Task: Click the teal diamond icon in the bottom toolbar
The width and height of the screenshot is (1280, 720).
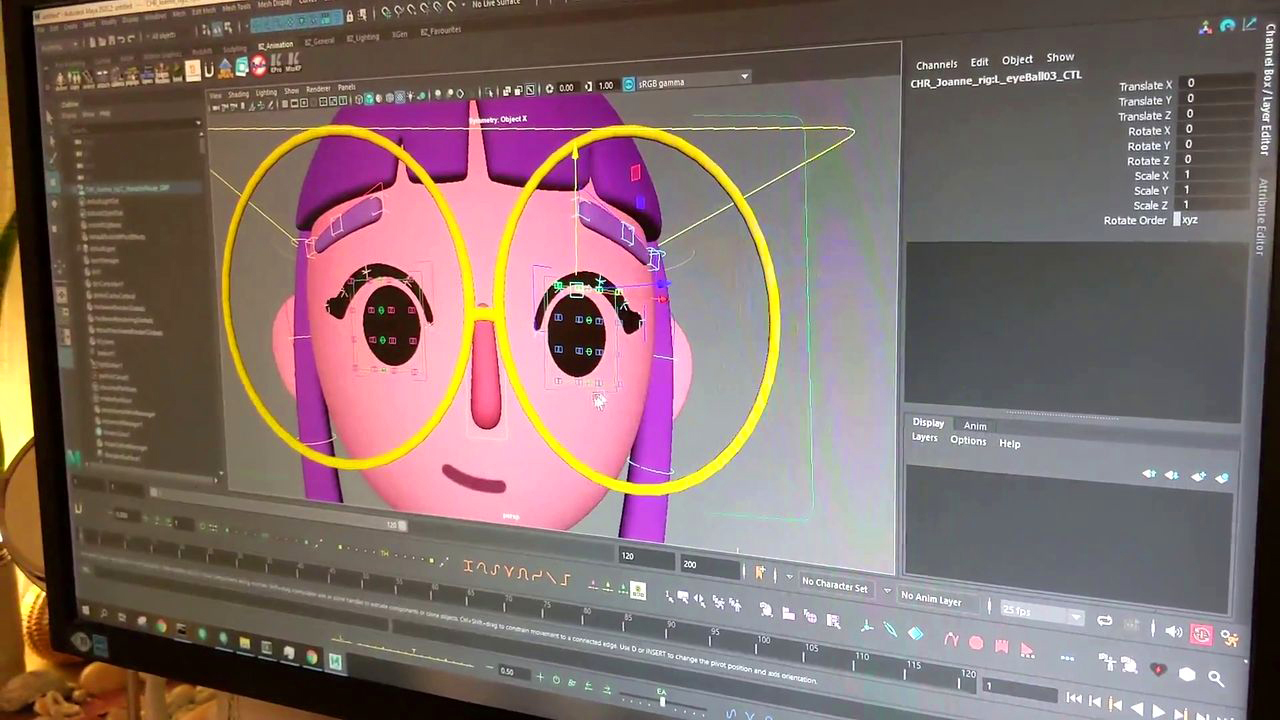Action: [915, 633]
